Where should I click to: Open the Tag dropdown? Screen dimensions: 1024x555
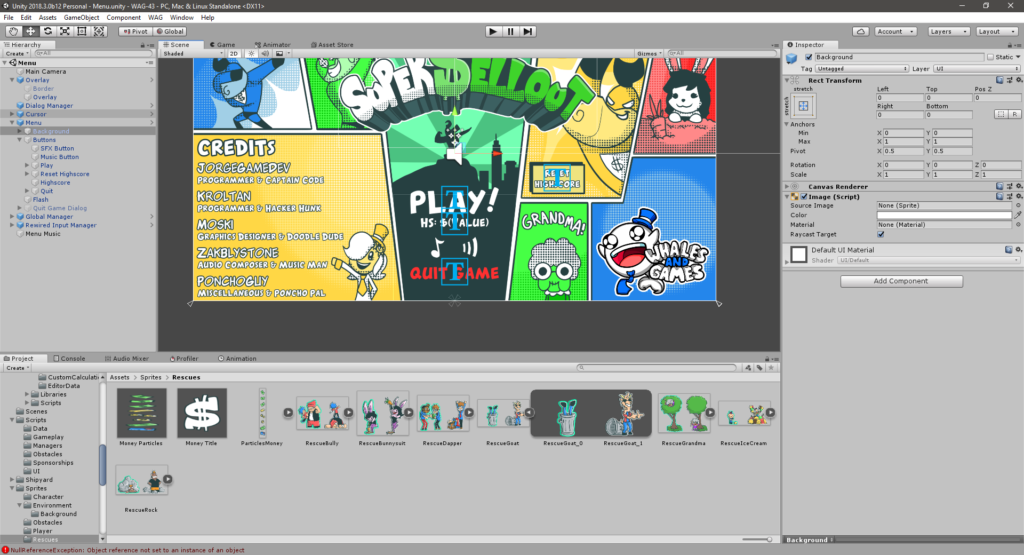pos(862,69)
